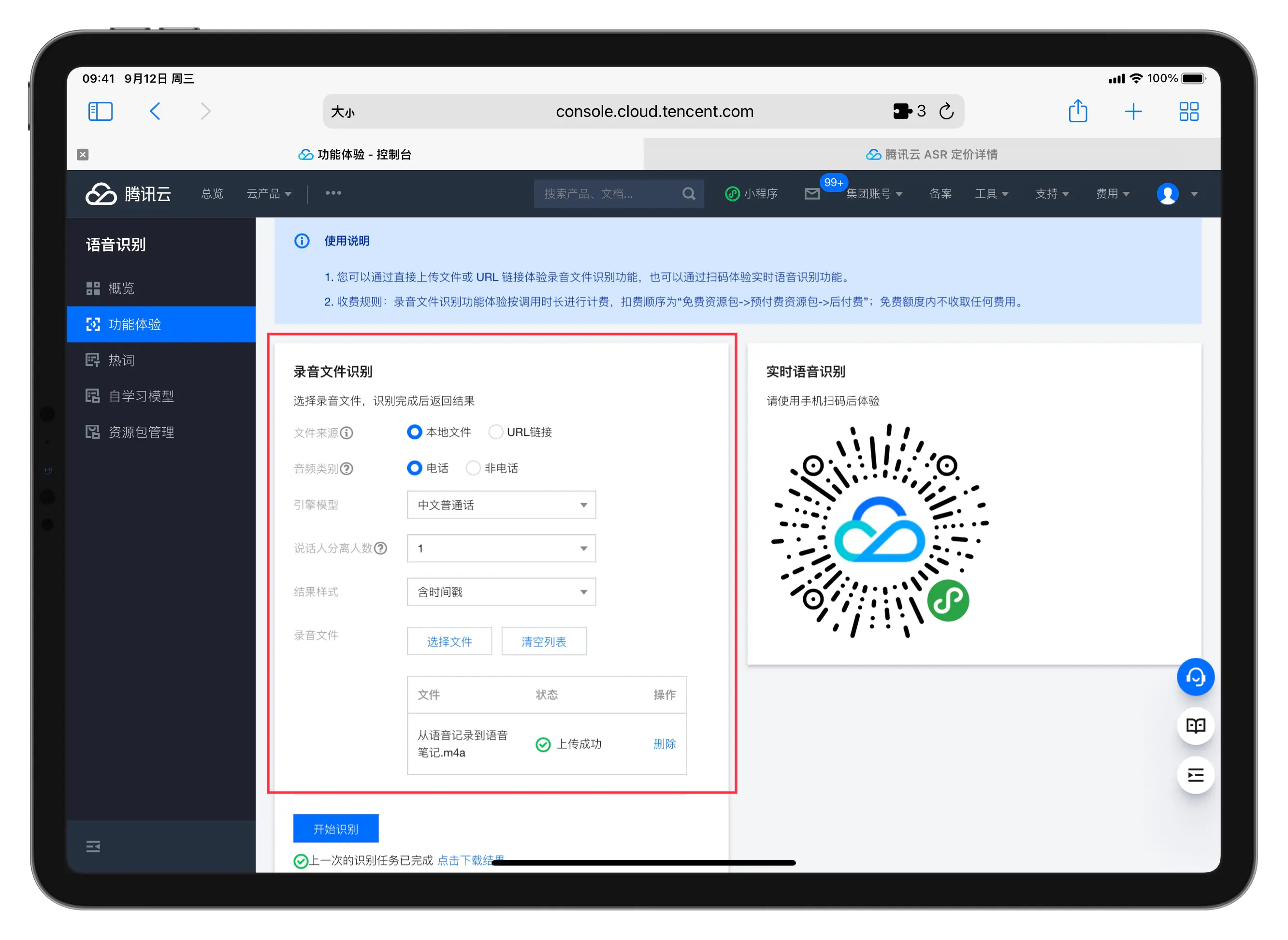
Task: Open 热词 in the sidebar
Action: (x=161, y=360)
